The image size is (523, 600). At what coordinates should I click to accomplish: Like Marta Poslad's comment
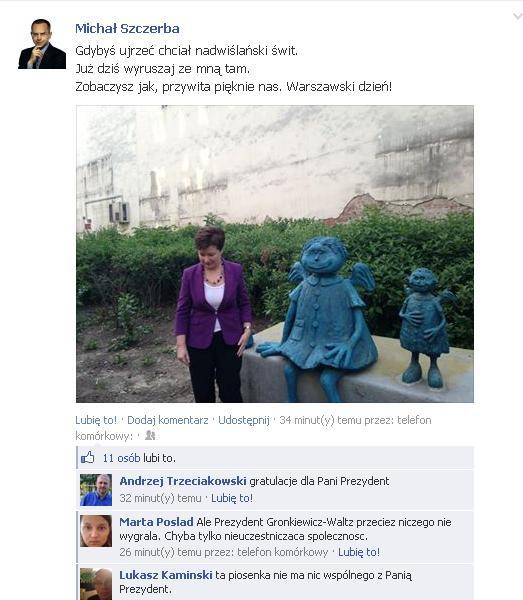[x=359, y=552]
